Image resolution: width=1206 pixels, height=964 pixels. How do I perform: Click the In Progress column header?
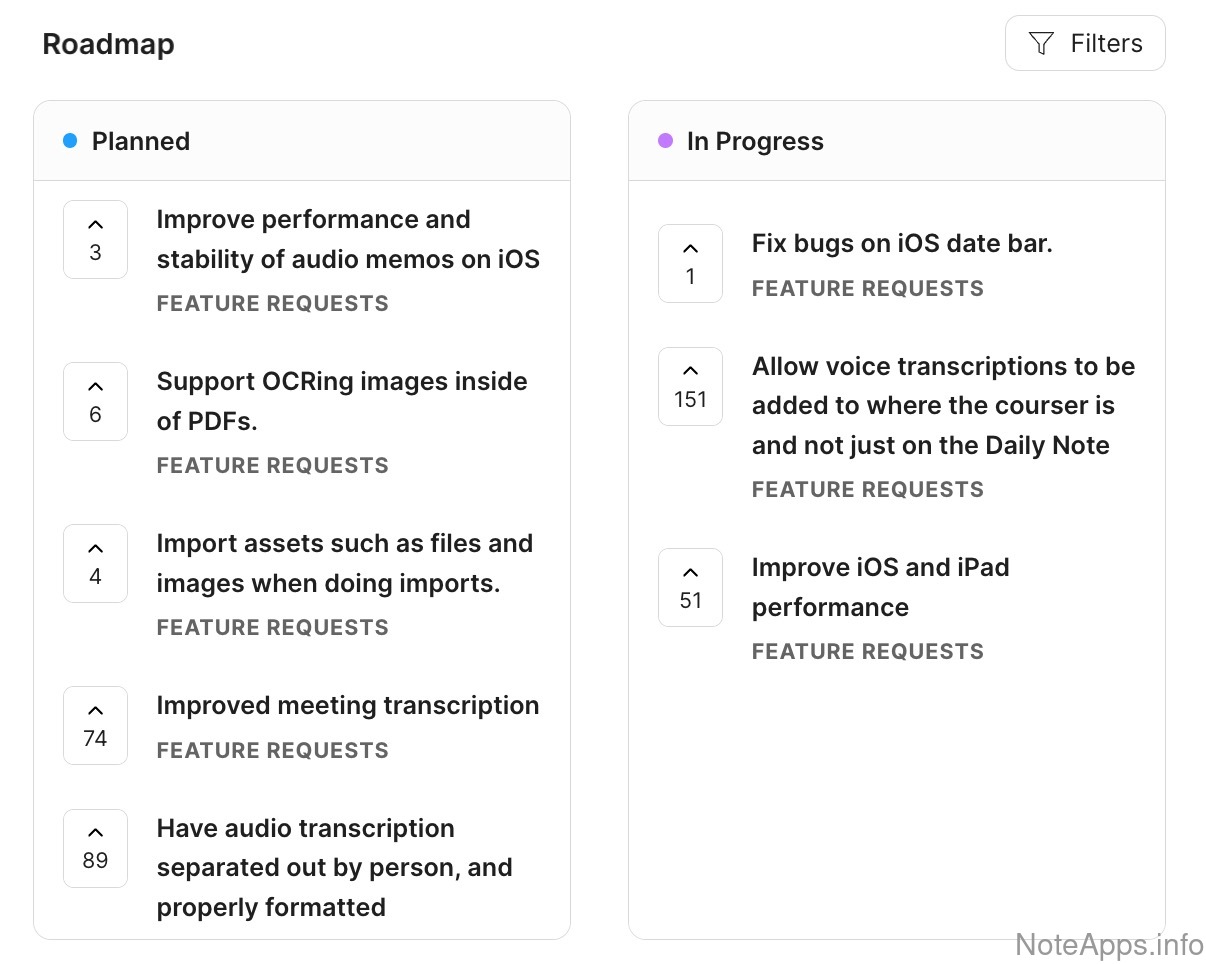point(755,142)
